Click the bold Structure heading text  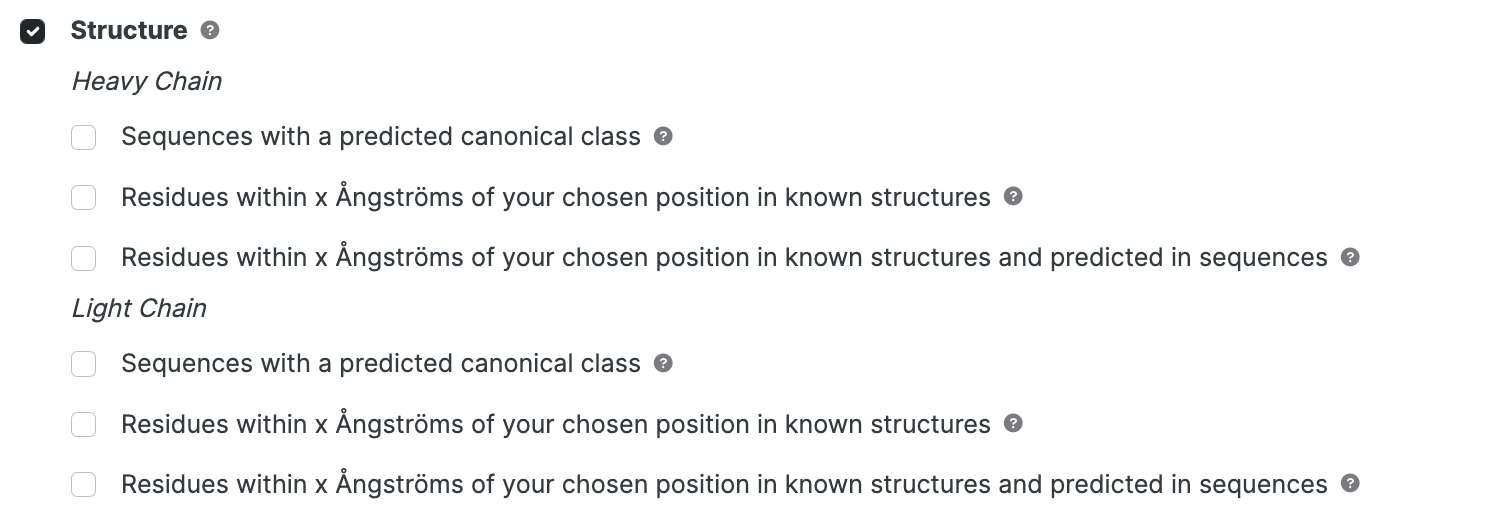[129, 30]
